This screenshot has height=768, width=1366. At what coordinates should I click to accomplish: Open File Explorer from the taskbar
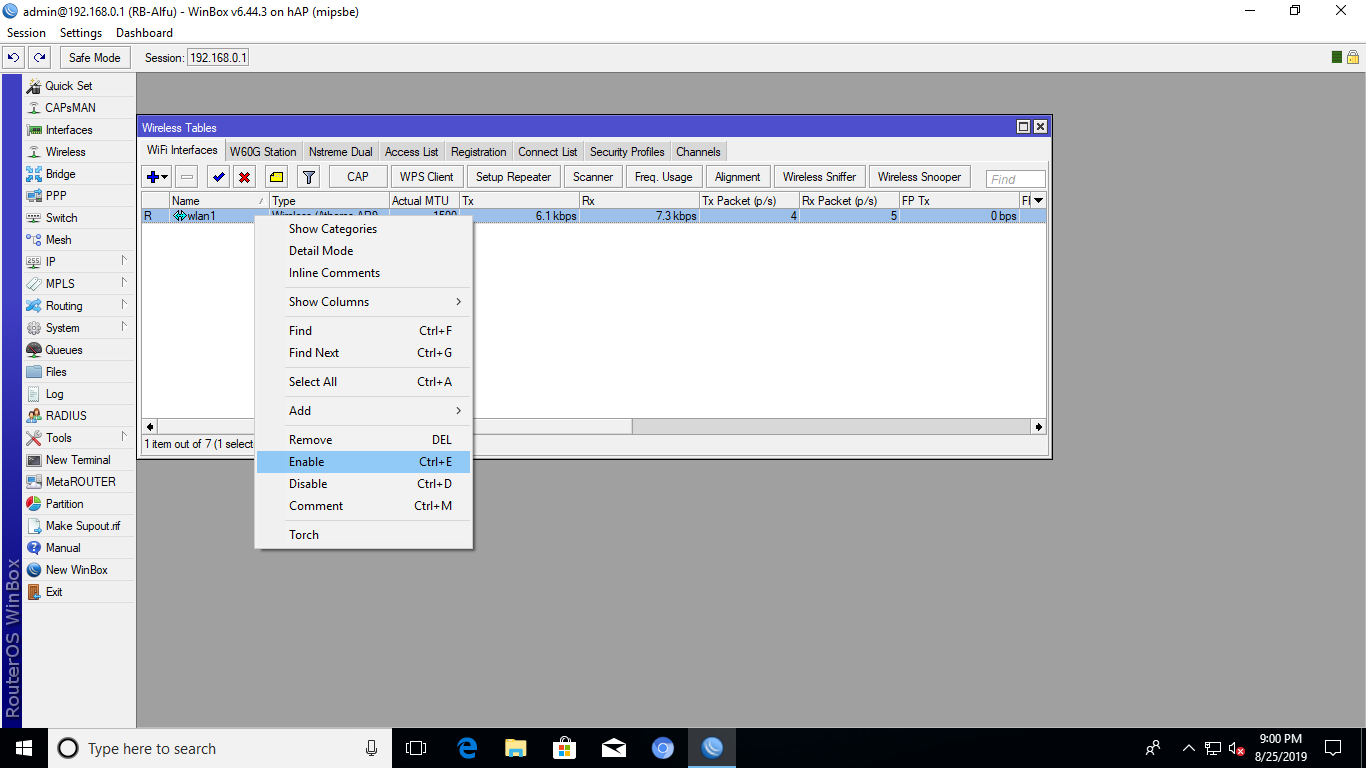(515, 748)
